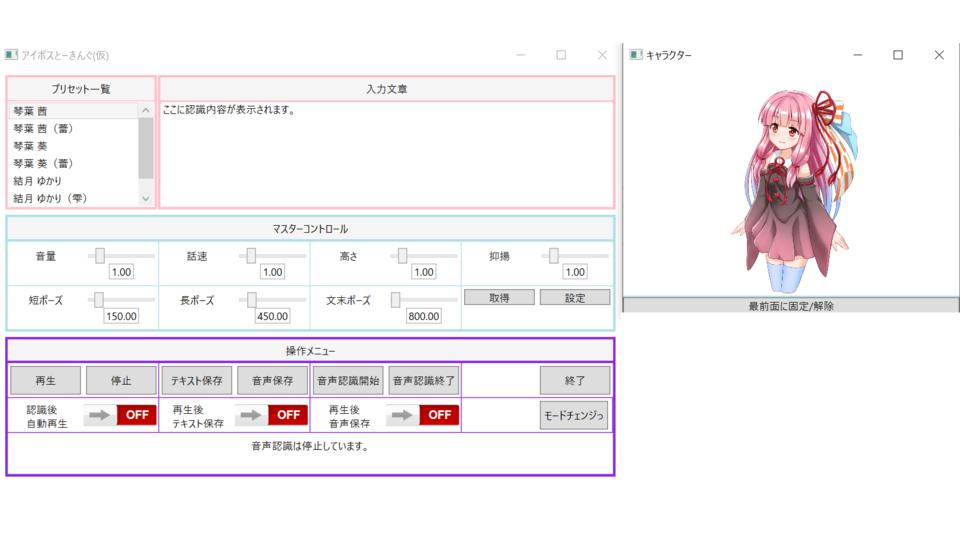The width and height of the screenshot is (960, 540).
Task: Click the 話速 value field 1.00
Action: [x=272, y=272]
